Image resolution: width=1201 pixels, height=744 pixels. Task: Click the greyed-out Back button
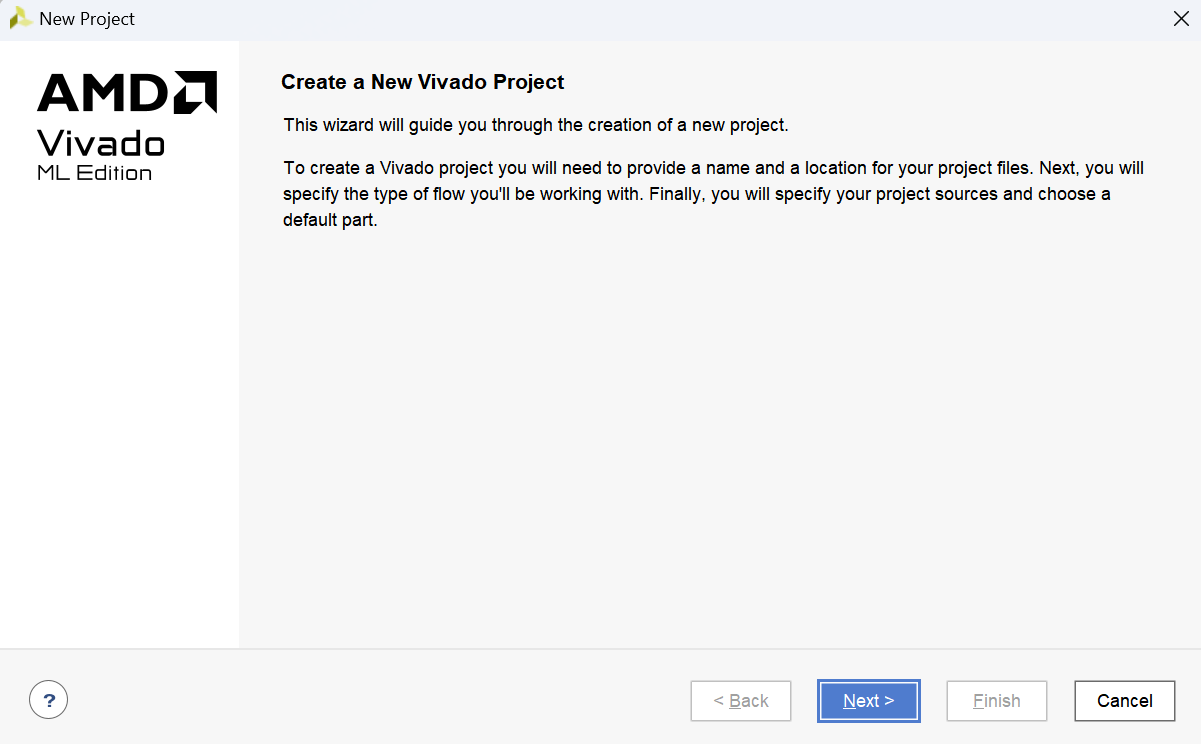pos(741,701)
